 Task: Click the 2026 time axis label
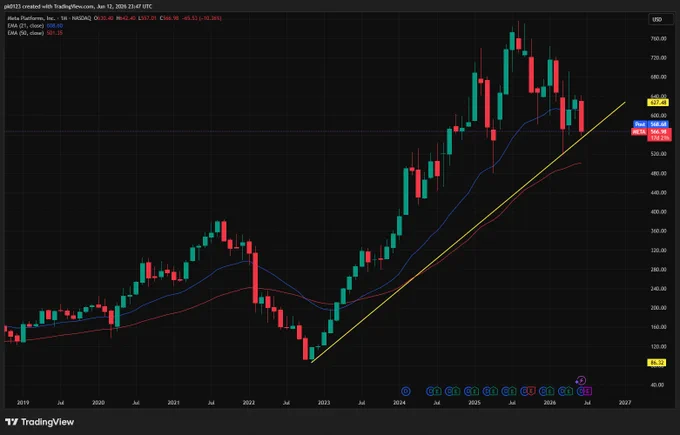[x=550, y=403]
